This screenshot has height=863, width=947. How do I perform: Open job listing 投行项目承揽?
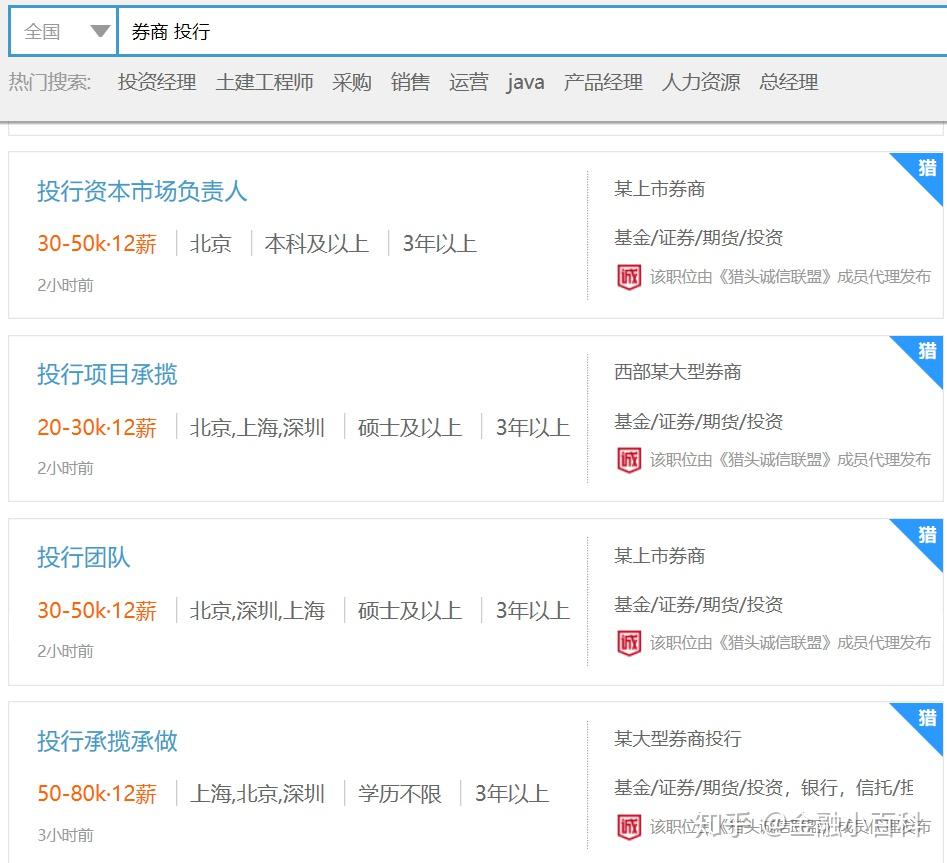pos(107,374)
